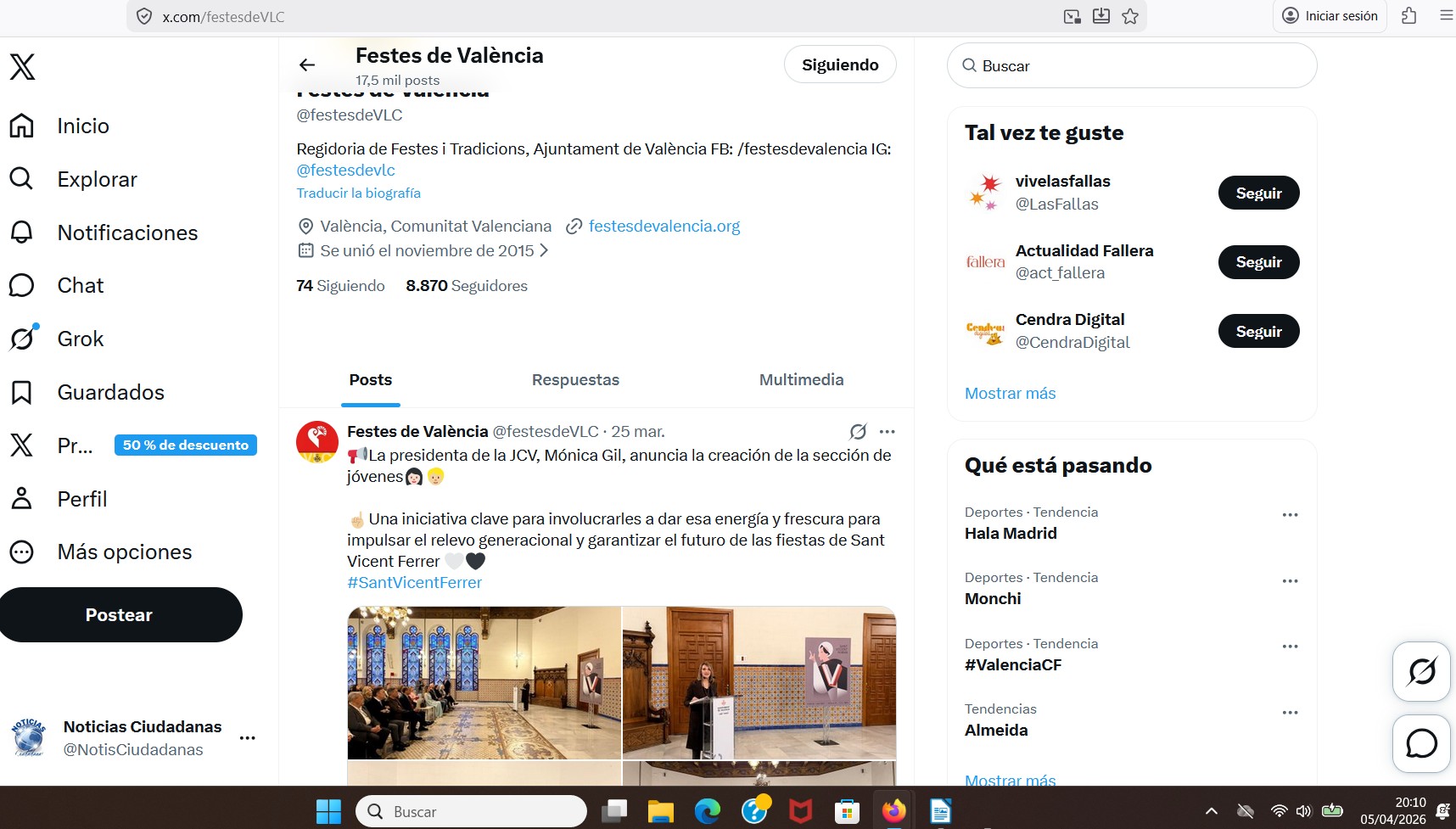The image size is (1456, 829).
Task: Follow vivelasfallas with the Seguir button
Action: click(x=1258, y=193)
